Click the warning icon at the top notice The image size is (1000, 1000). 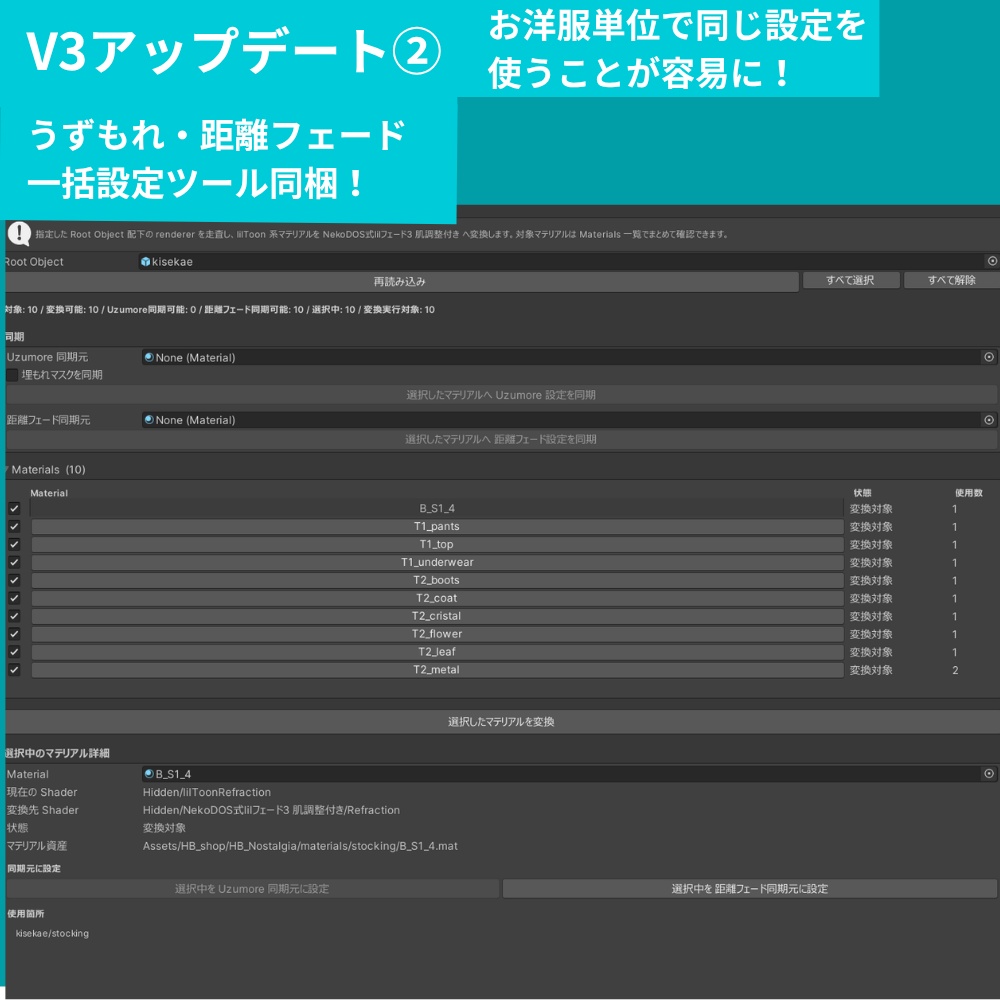(21, 235)
